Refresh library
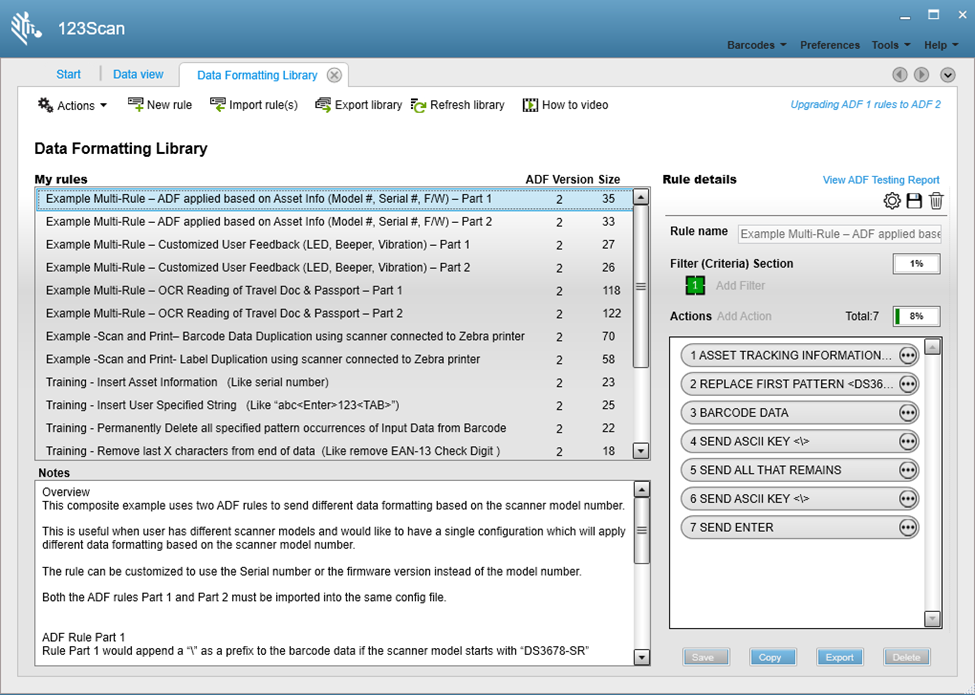Viewport: 975px width, 695px height. [x=457, y=104]
